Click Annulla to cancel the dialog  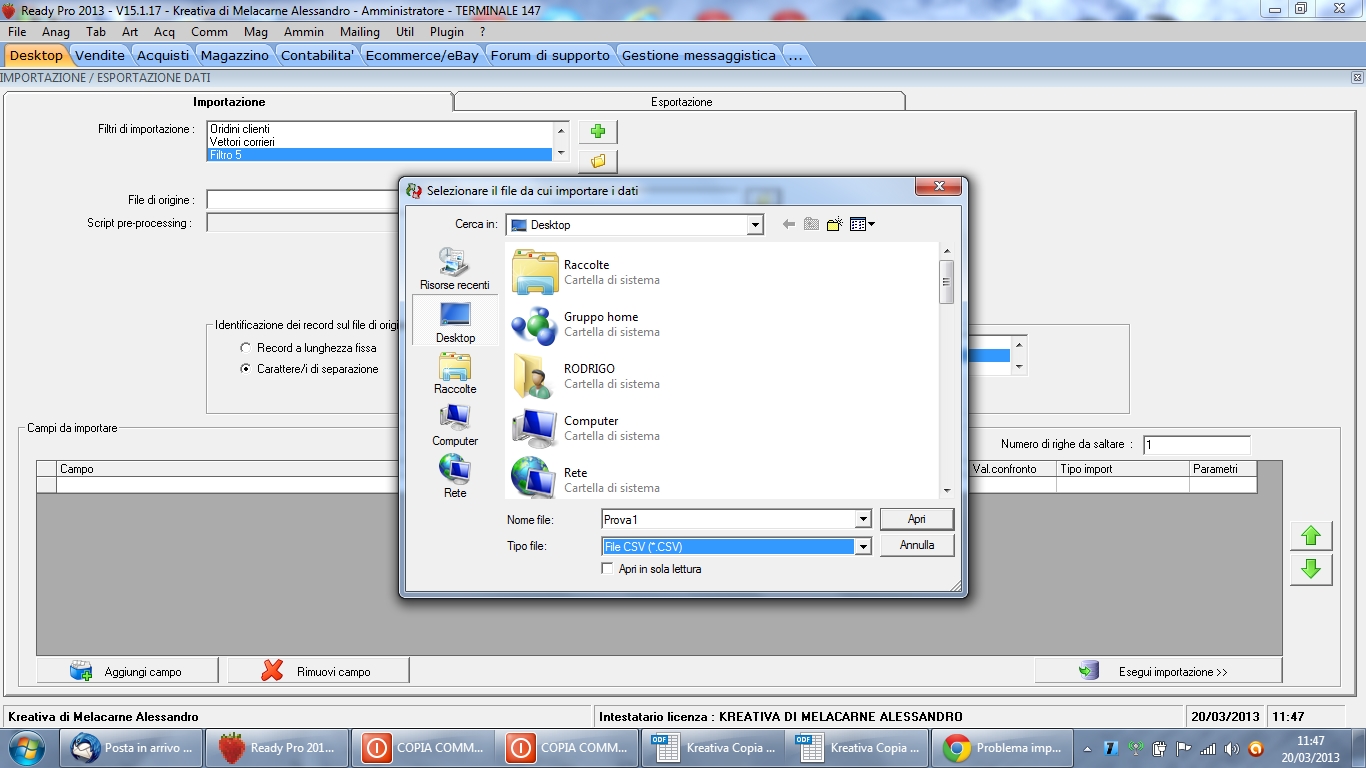coord(917,545)
